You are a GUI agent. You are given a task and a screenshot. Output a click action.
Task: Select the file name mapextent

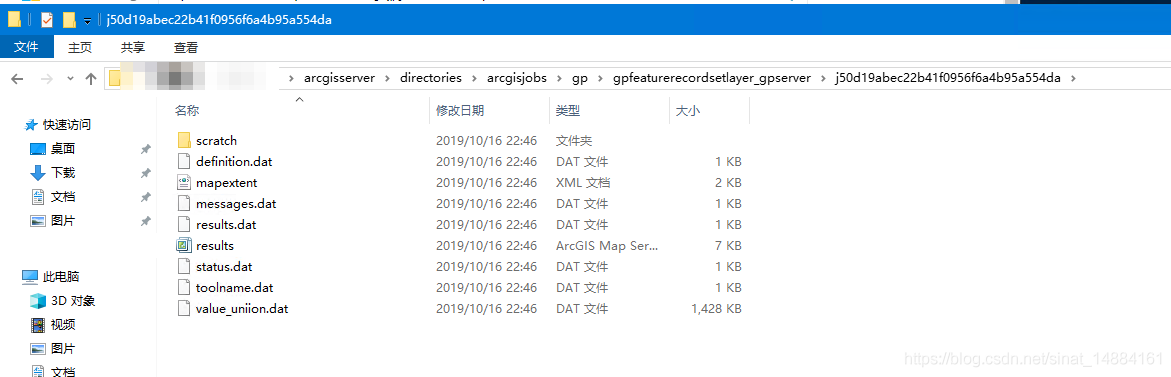pyautogui.click(x=226, y=182)
